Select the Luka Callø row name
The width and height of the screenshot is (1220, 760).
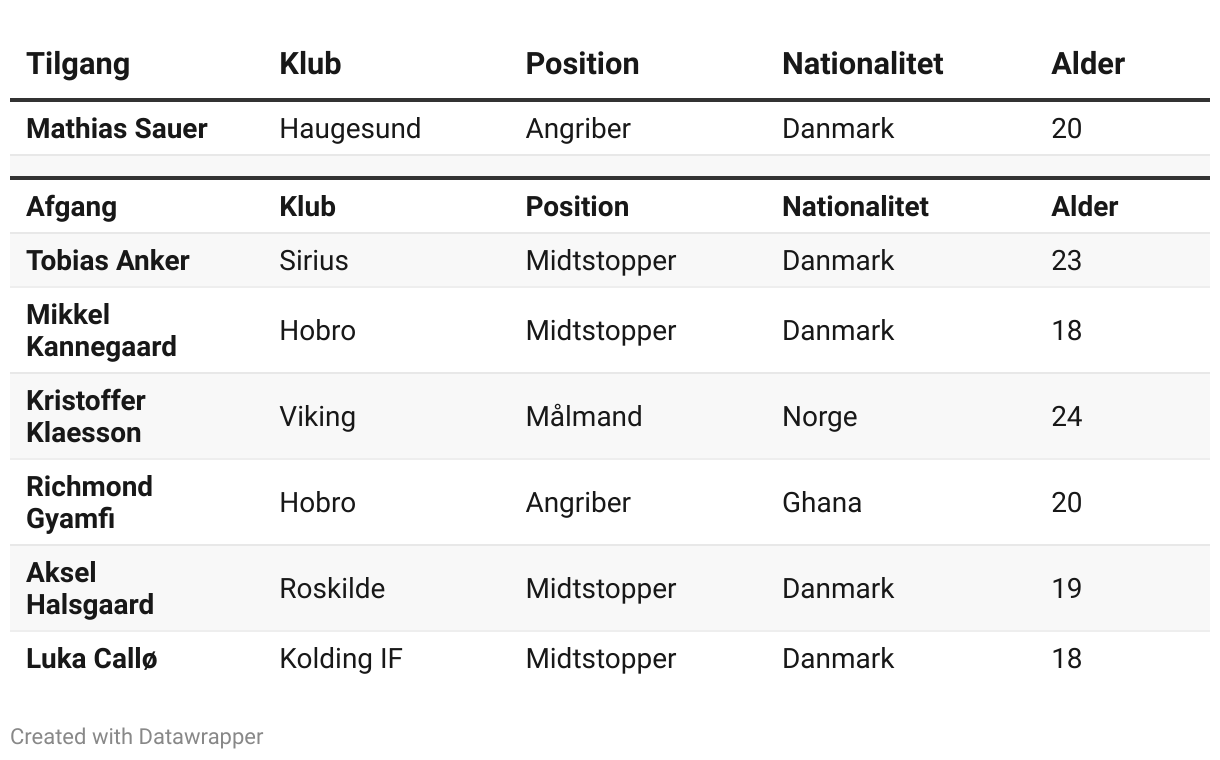click(x=92, y=658)
